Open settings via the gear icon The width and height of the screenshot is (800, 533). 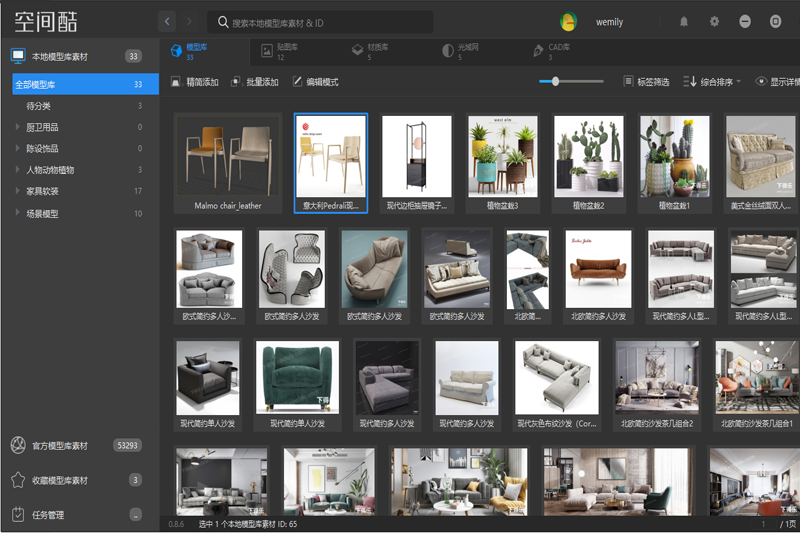[714, 21]
